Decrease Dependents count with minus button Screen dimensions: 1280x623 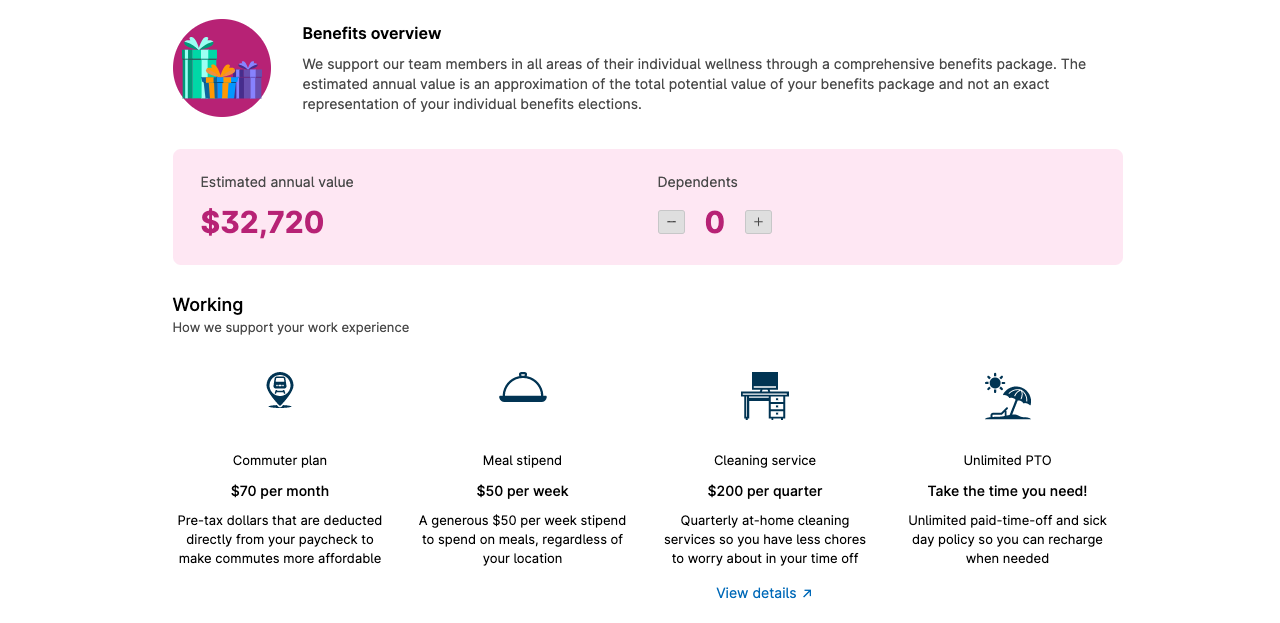pyautogui.click(x=671, y=221)
